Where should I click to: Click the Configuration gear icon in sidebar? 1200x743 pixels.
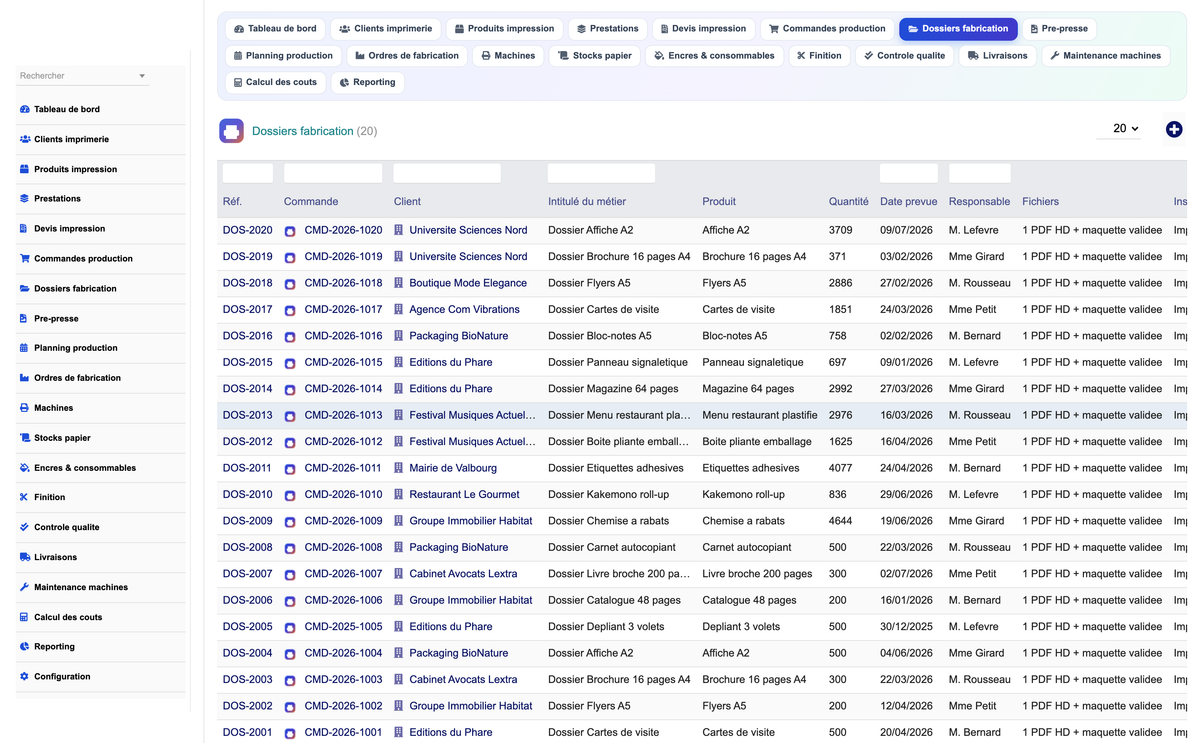(24, 677)
